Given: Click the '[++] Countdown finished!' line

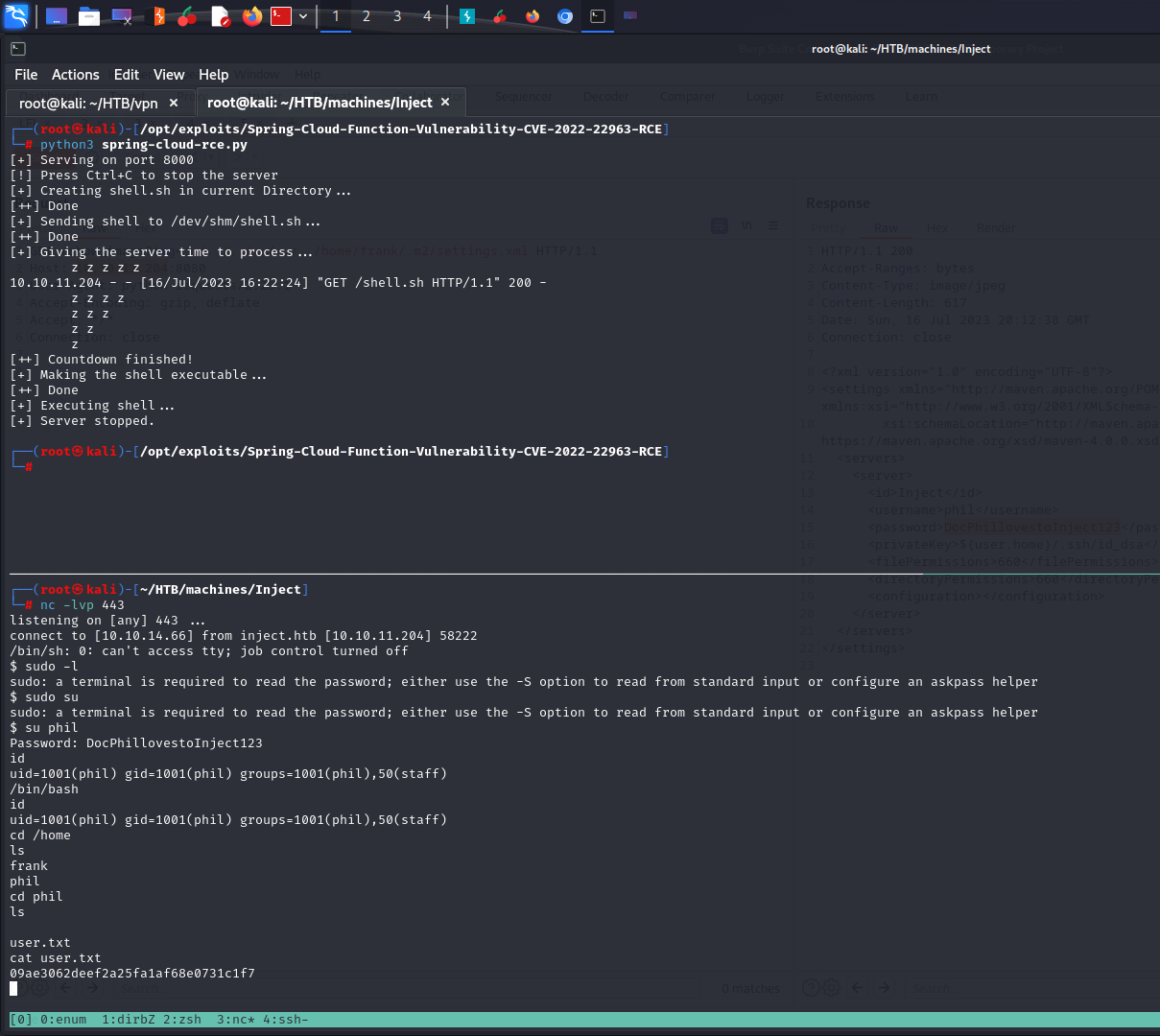Looking at the screenshot, I should coord(102,360).
